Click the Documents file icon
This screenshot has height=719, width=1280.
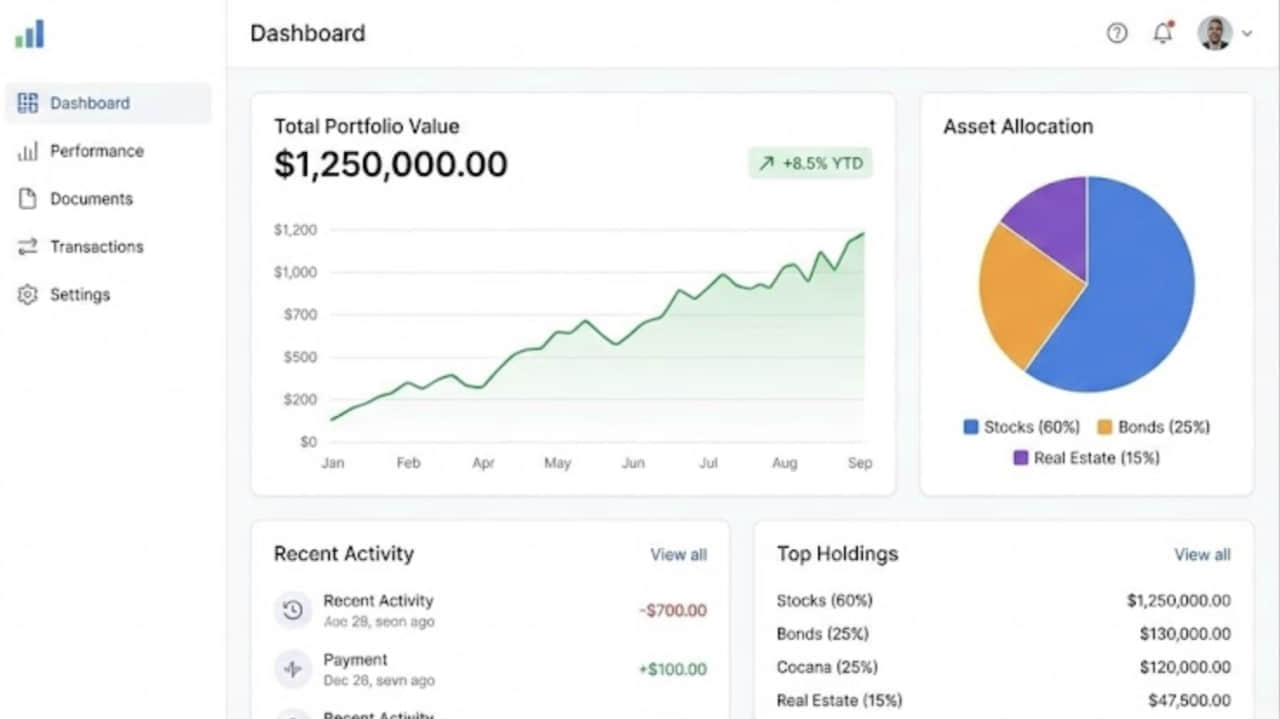point(28,199)
